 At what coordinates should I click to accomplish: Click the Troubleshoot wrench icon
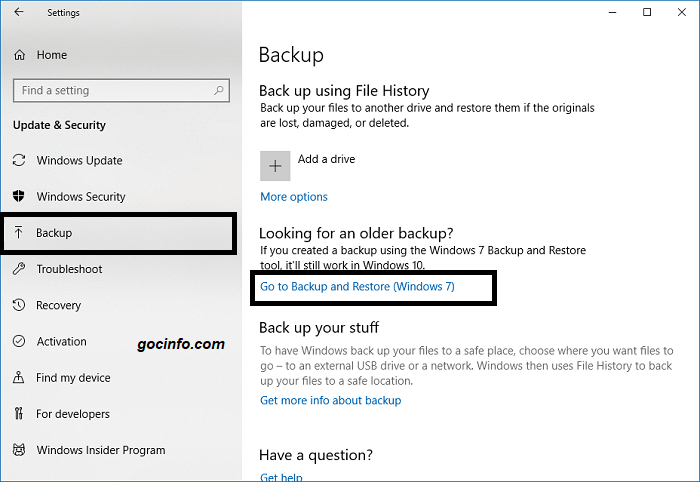pos(19,269)
